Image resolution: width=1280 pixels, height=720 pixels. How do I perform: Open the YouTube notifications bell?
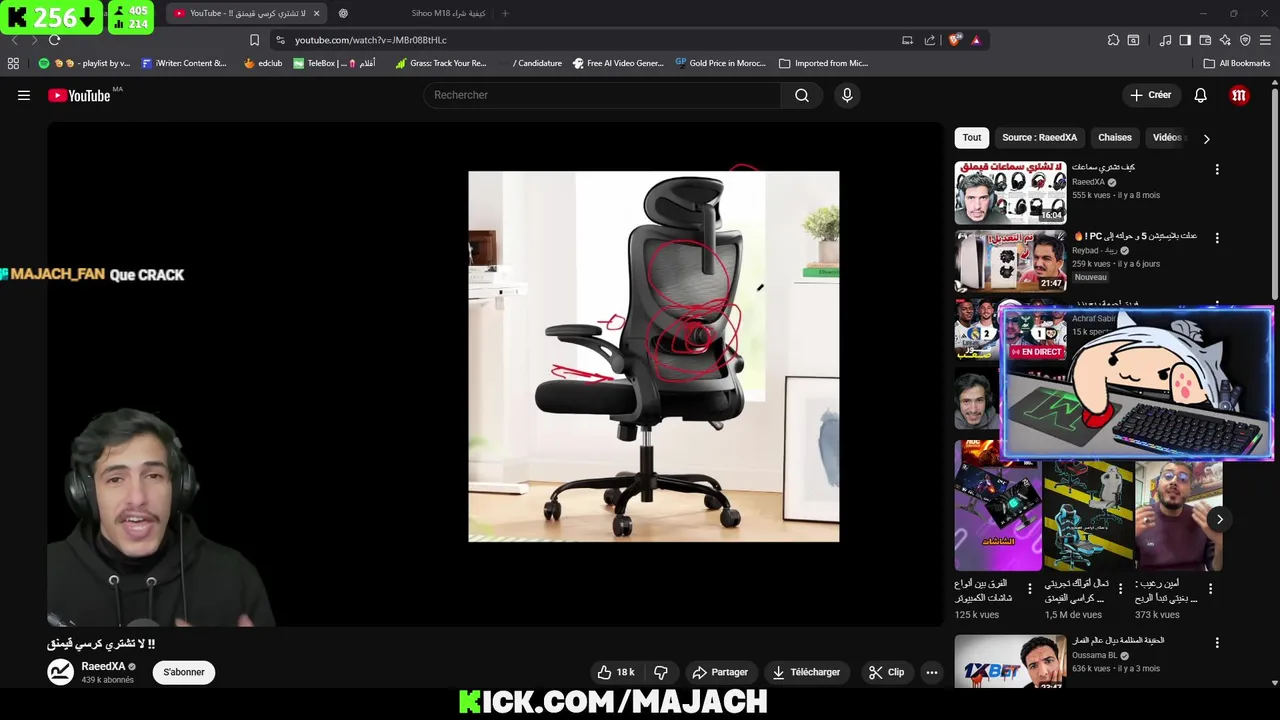[x=1200, y=95]
